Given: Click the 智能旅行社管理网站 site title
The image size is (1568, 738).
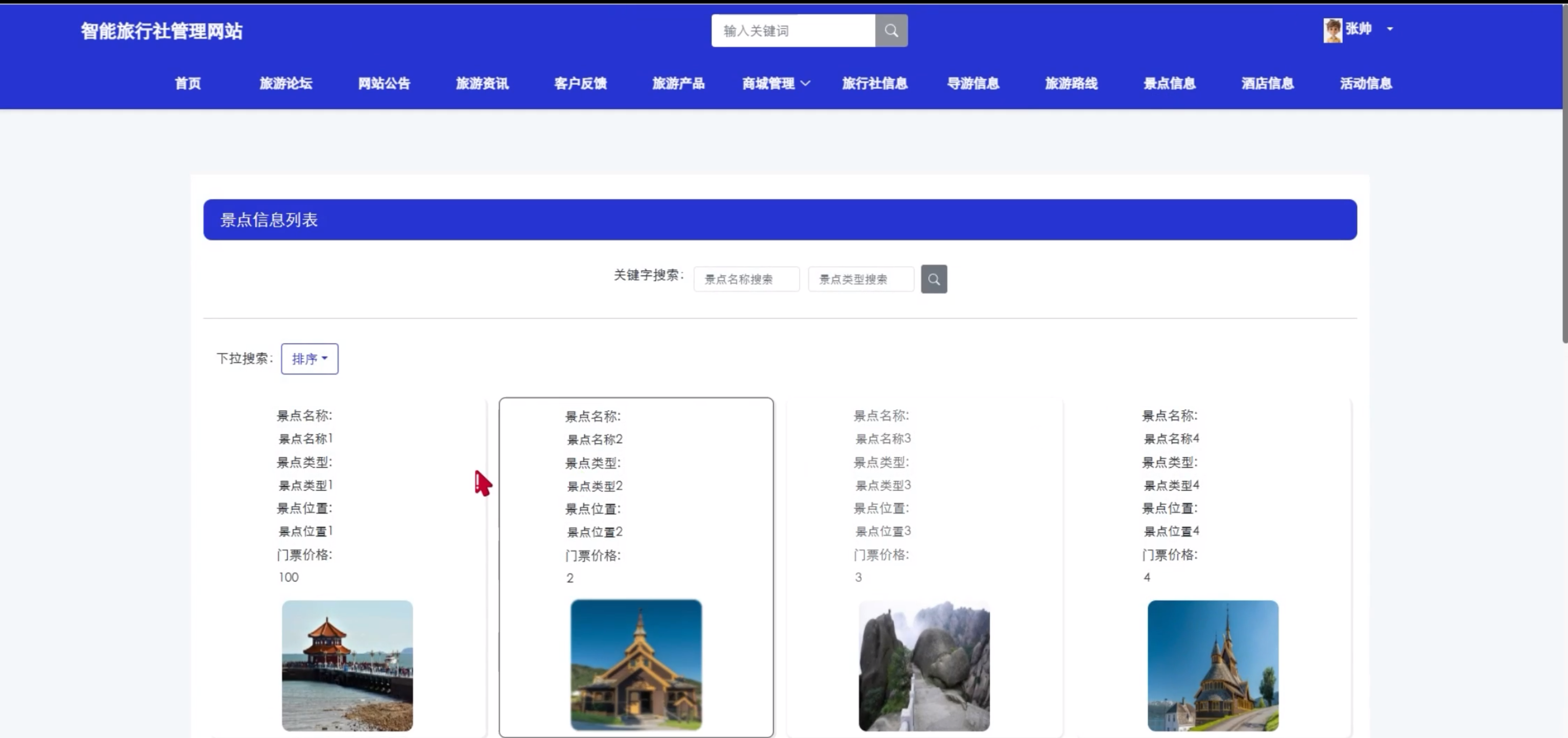Looking at the screenshot, I should [x=161, y=31].
